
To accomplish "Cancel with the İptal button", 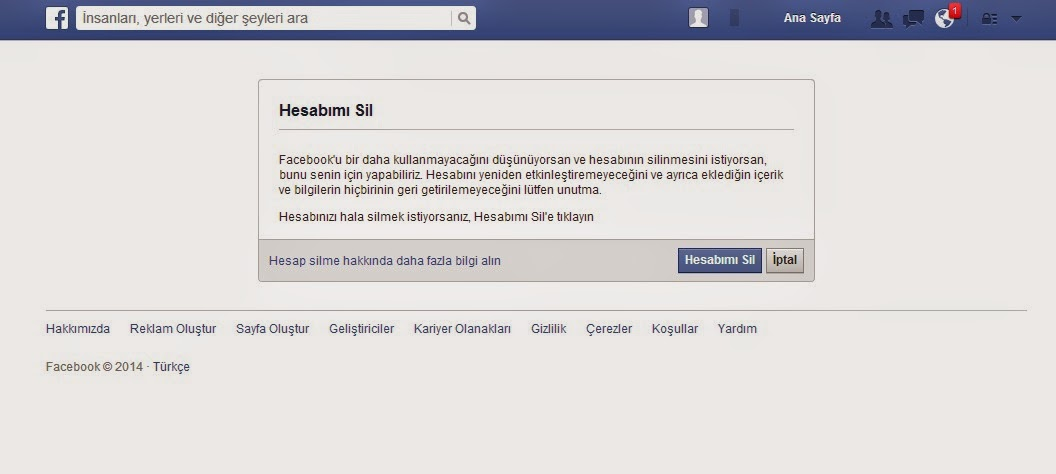I will (785, 260).
